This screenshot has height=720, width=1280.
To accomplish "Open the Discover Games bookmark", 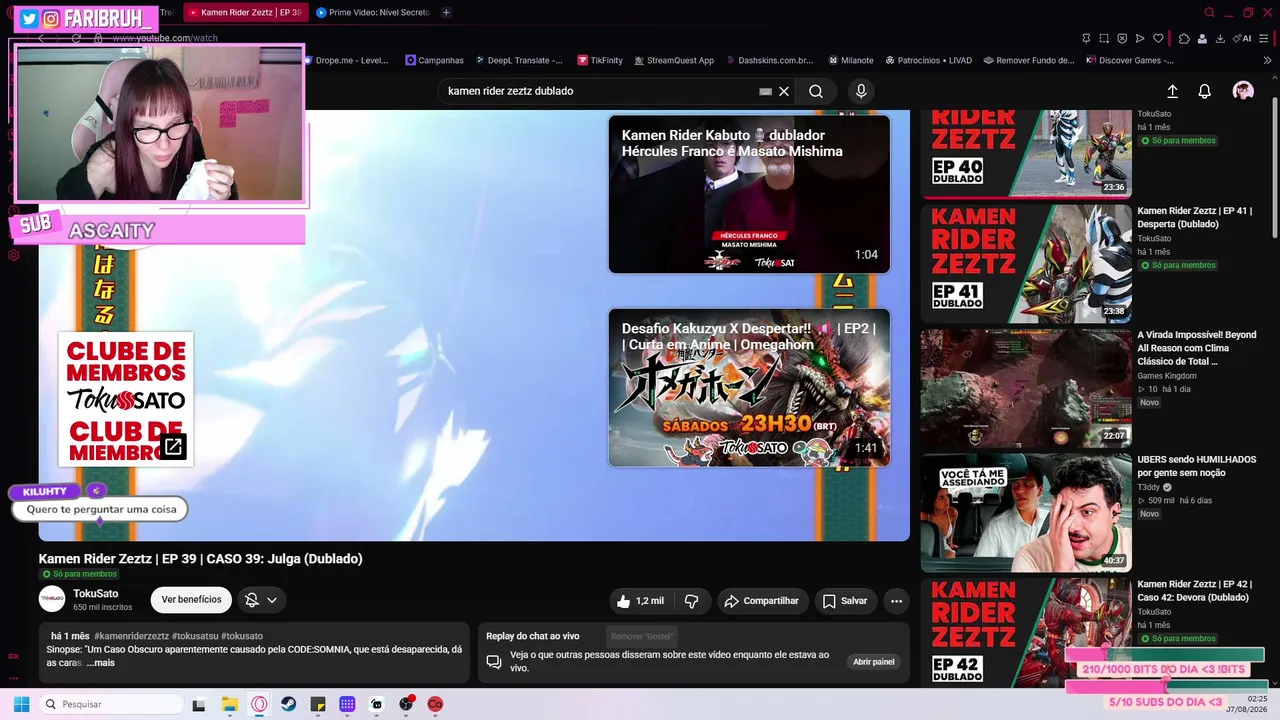I will [x=1130, y=60].
